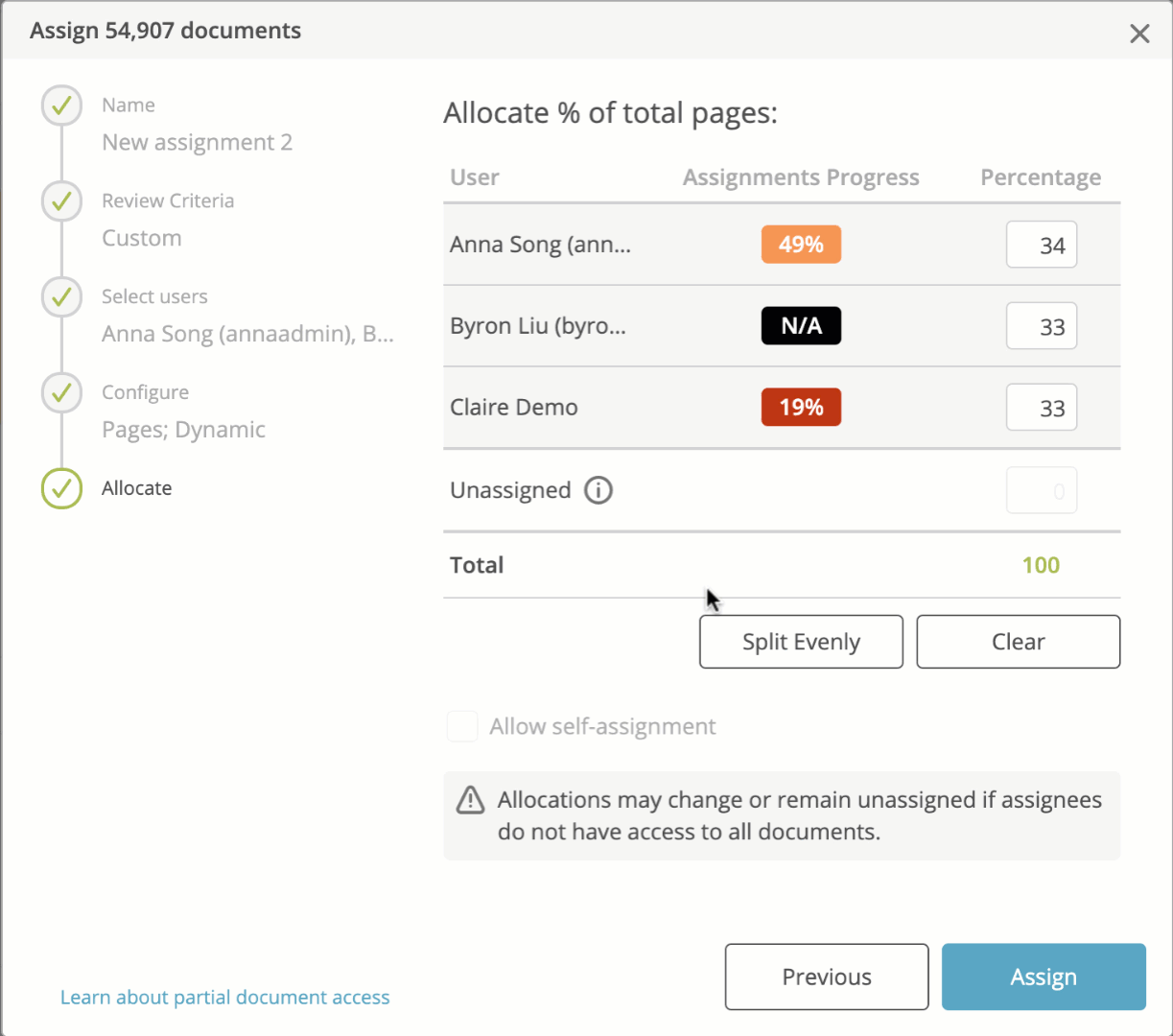Click the 'Pages; Dynamic' configure value
This screenshot has height=1036, width=1173.
tap(183, 430)
